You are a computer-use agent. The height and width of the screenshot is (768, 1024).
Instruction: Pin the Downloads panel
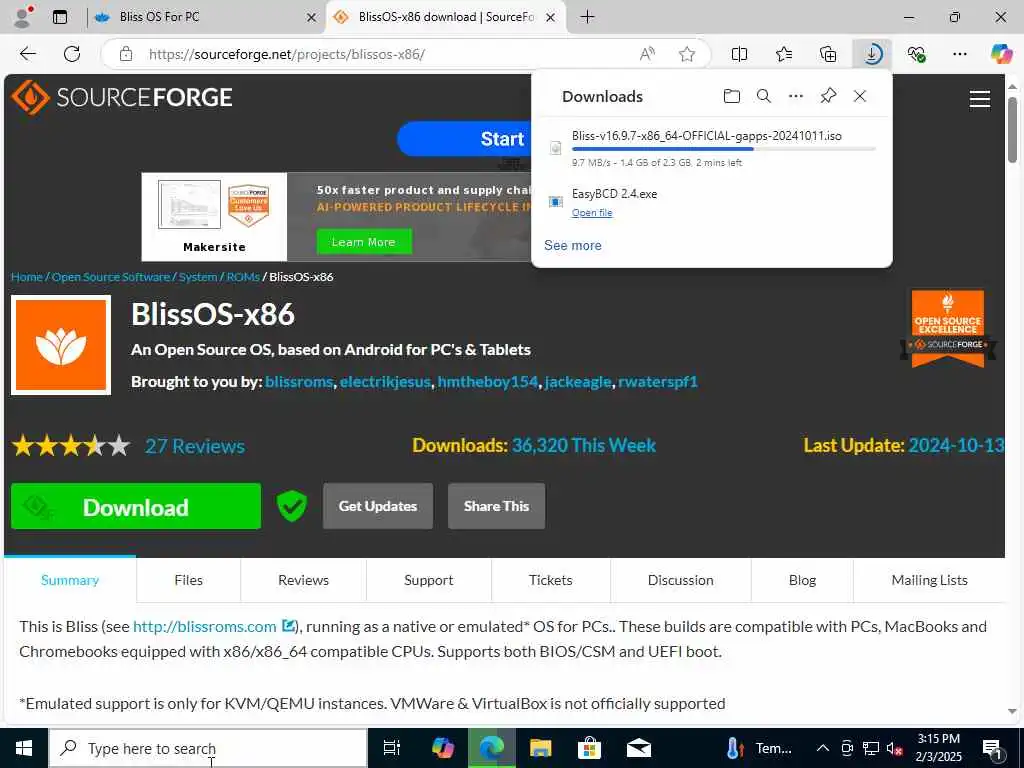(828, 97)
